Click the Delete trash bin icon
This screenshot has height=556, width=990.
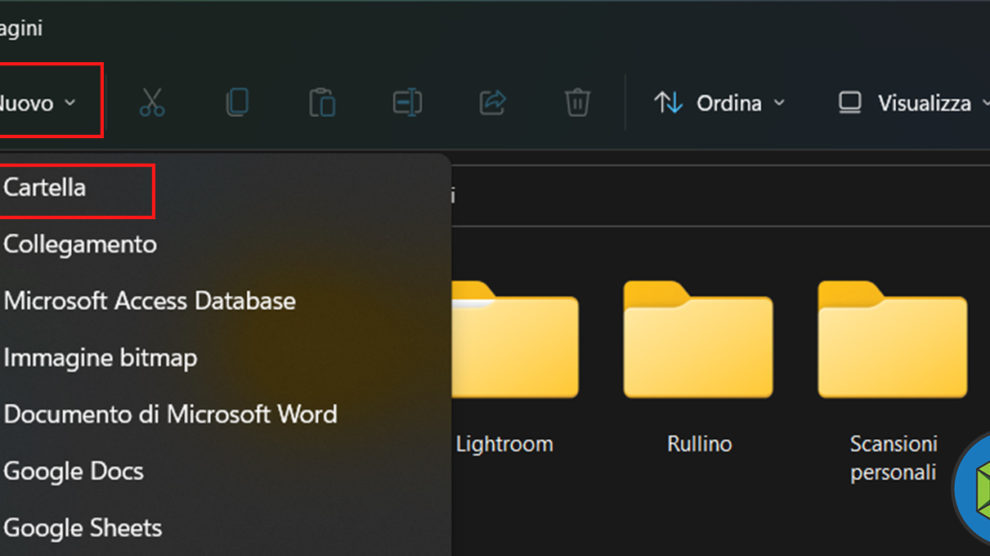(x=577, y=103)
